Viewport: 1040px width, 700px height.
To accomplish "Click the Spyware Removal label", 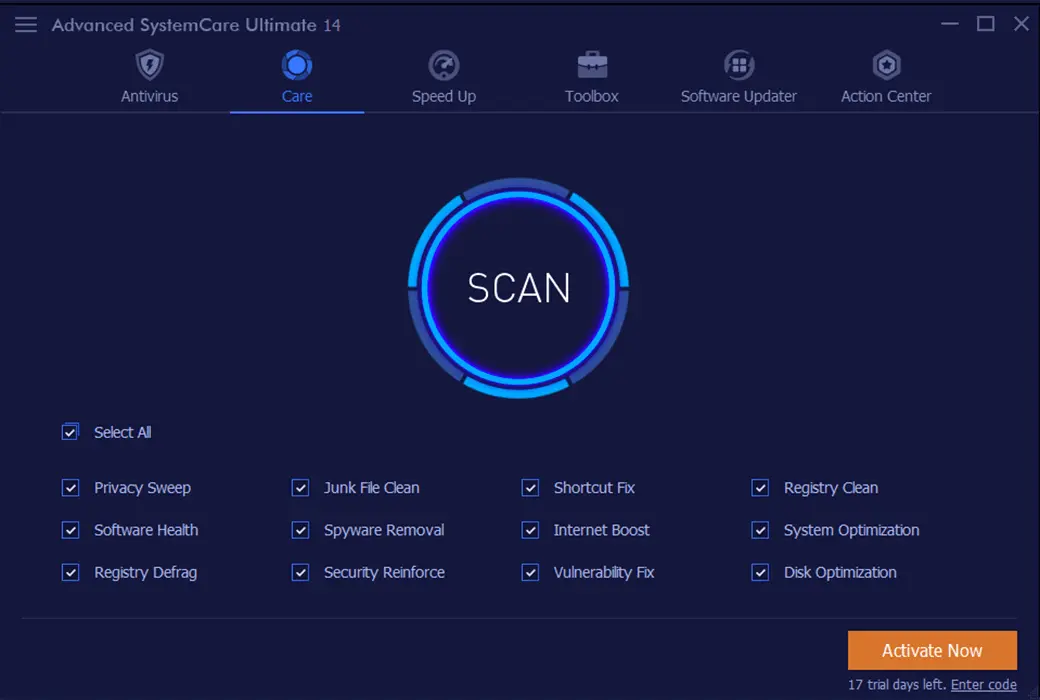I will tap(384, 531).
